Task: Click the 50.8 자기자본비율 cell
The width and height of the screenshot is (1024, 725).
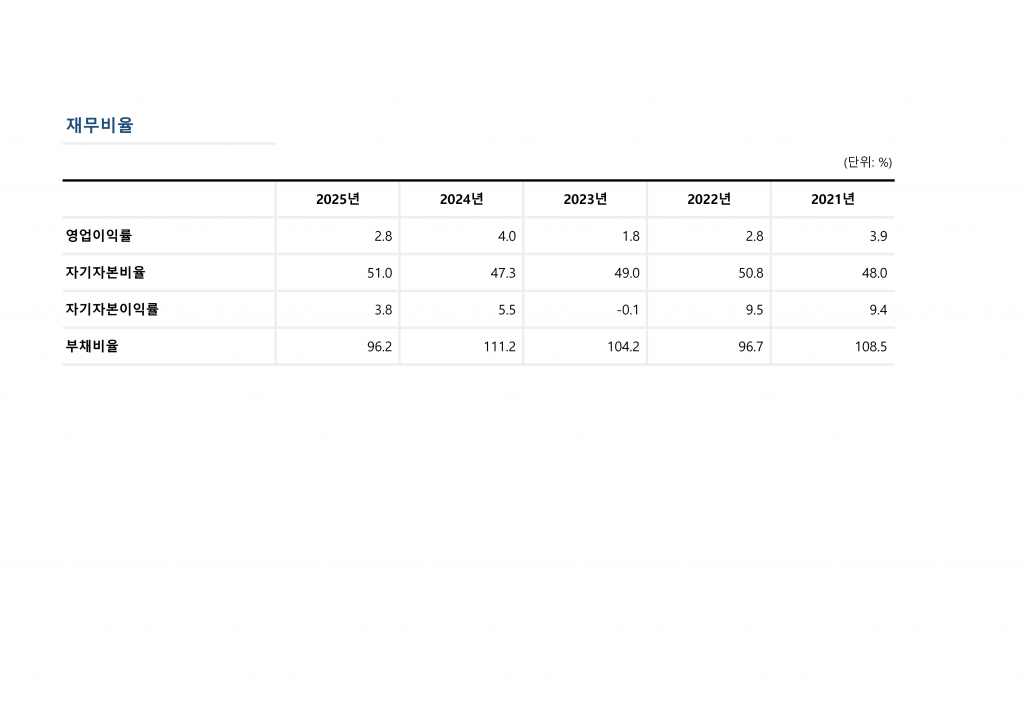Action: 750,272
